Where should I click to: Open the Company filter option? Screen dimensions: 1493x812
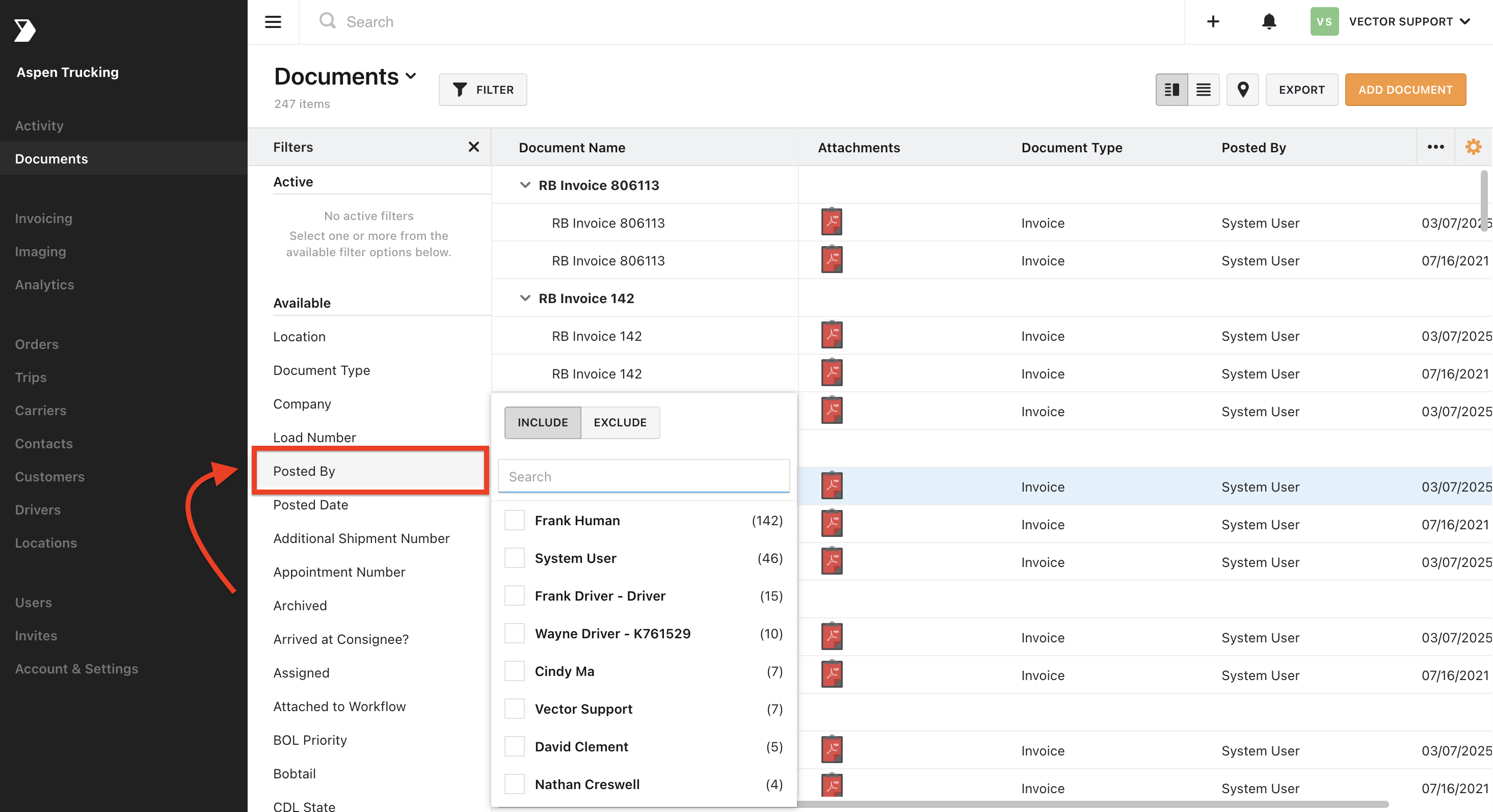coord(302,404)
